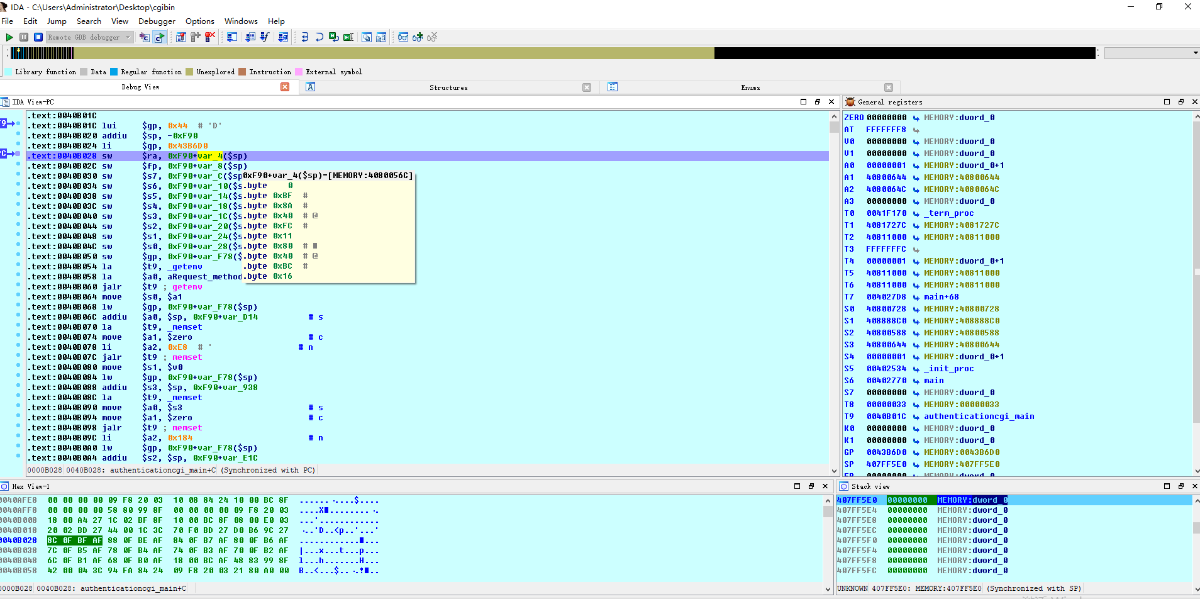
Task: Click the blue window icon with the magnifier
Action: click(x=367, y=37)
